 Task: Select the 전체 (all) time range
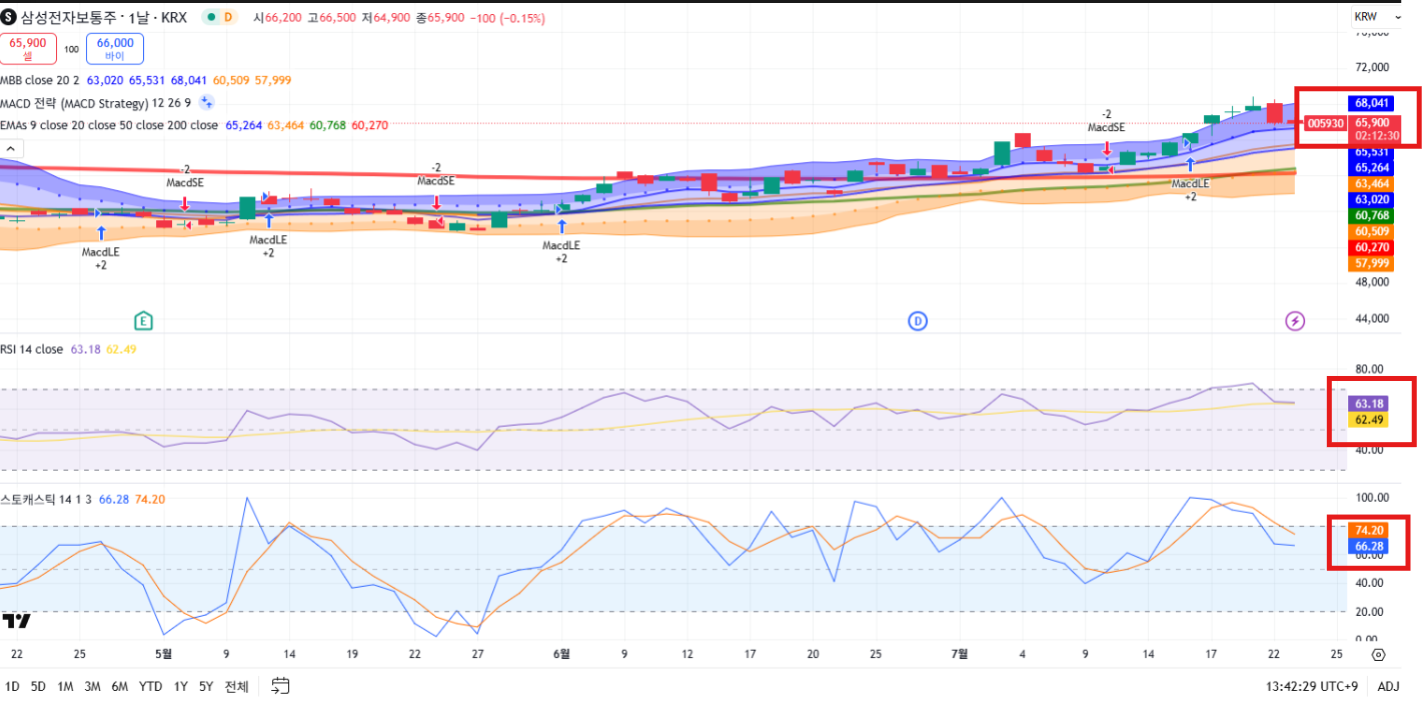(x=236, y=686)
